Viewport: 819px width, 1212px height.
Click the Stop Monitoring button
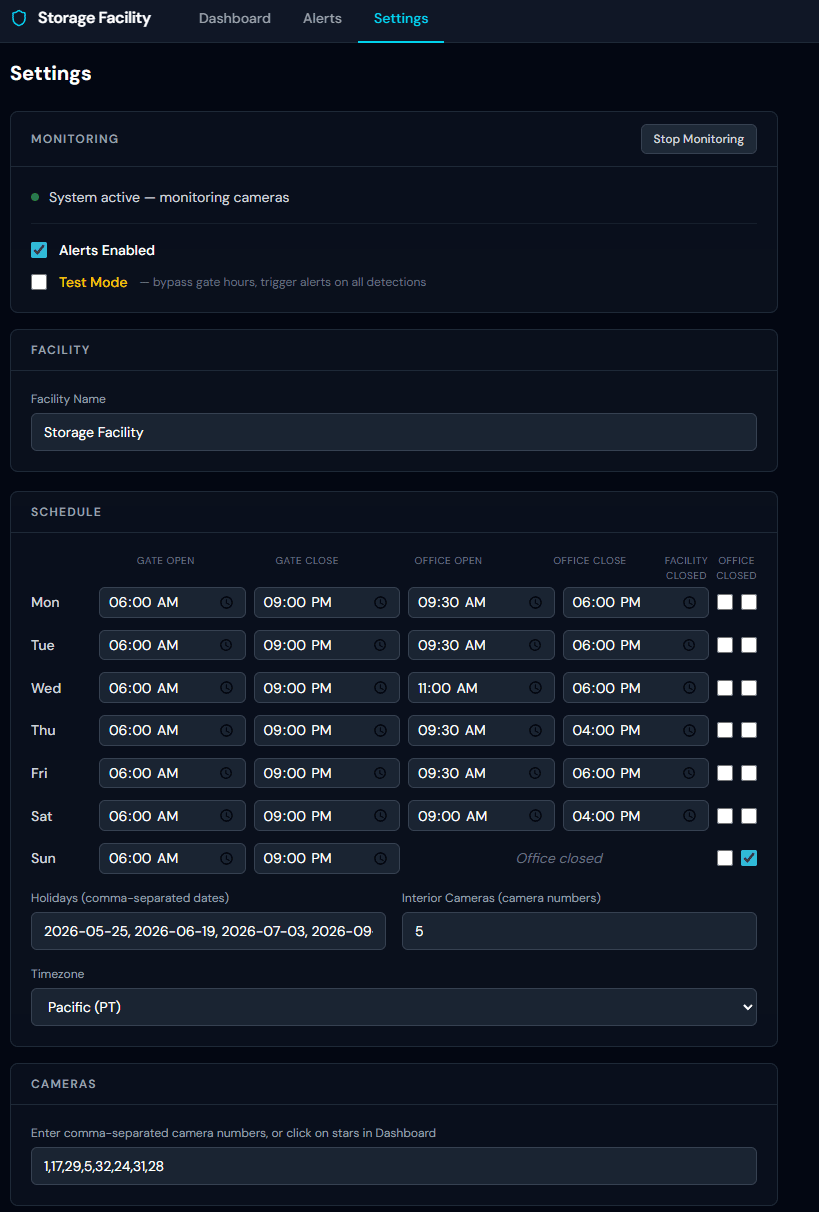[x=698, y=139]
